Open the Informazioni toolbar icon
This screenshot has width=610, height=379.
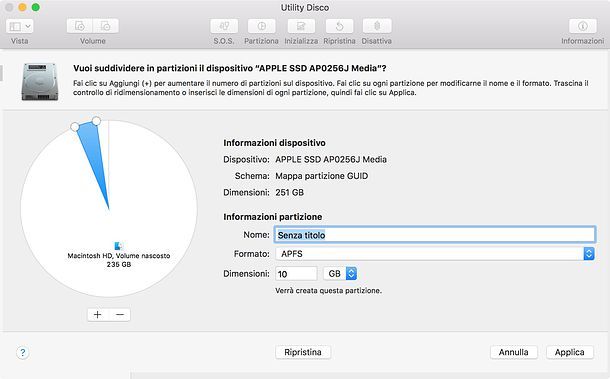click(x=582, y=26)
